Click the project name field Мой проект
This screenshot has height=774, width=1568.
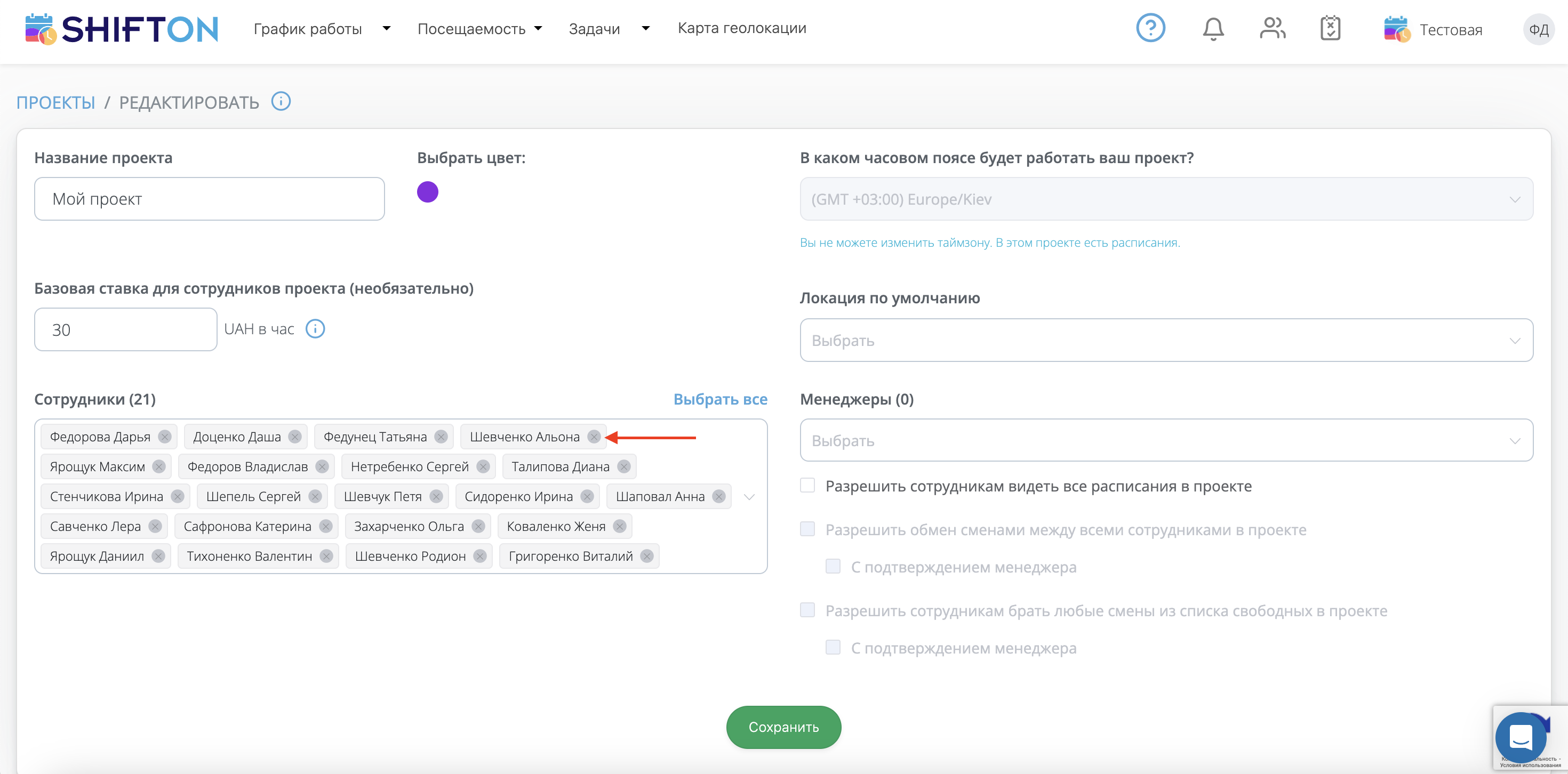(210, 199)
